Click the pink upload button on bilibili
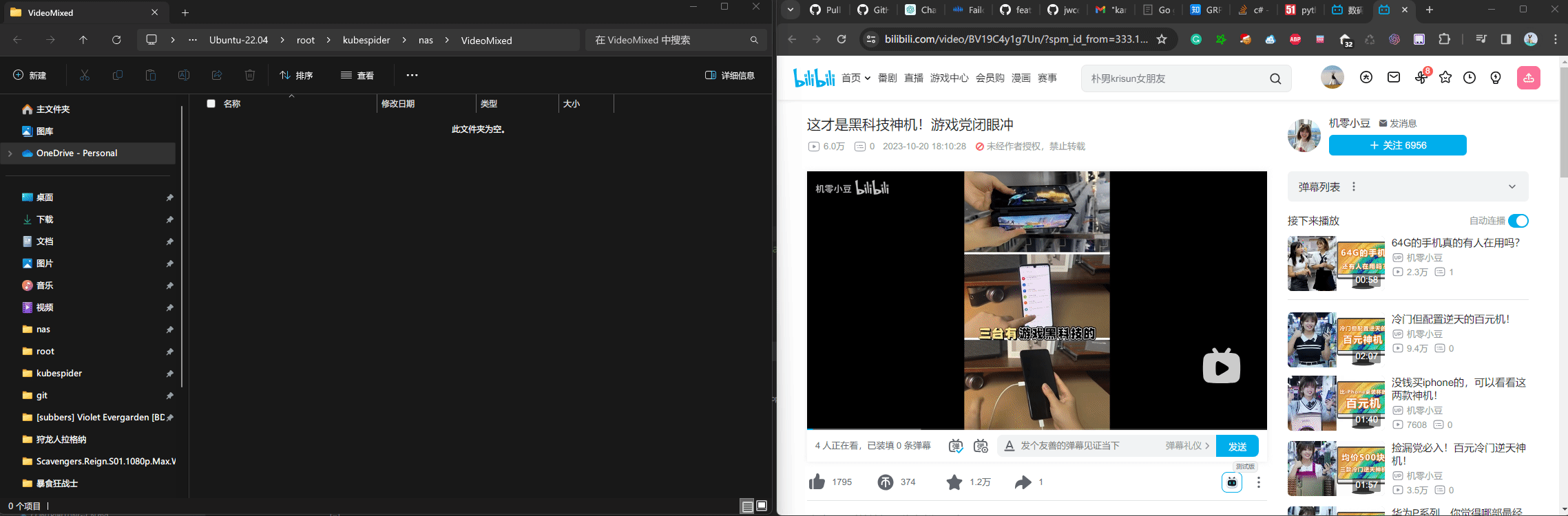The width and height of the screenshot is (1568, 516). [x=1529, y=78]
